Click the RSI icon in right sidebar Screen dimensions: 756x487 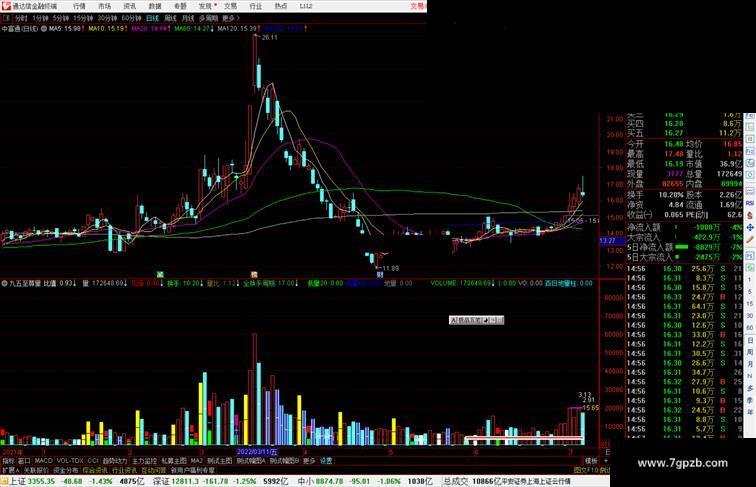(x=750, y=203)
